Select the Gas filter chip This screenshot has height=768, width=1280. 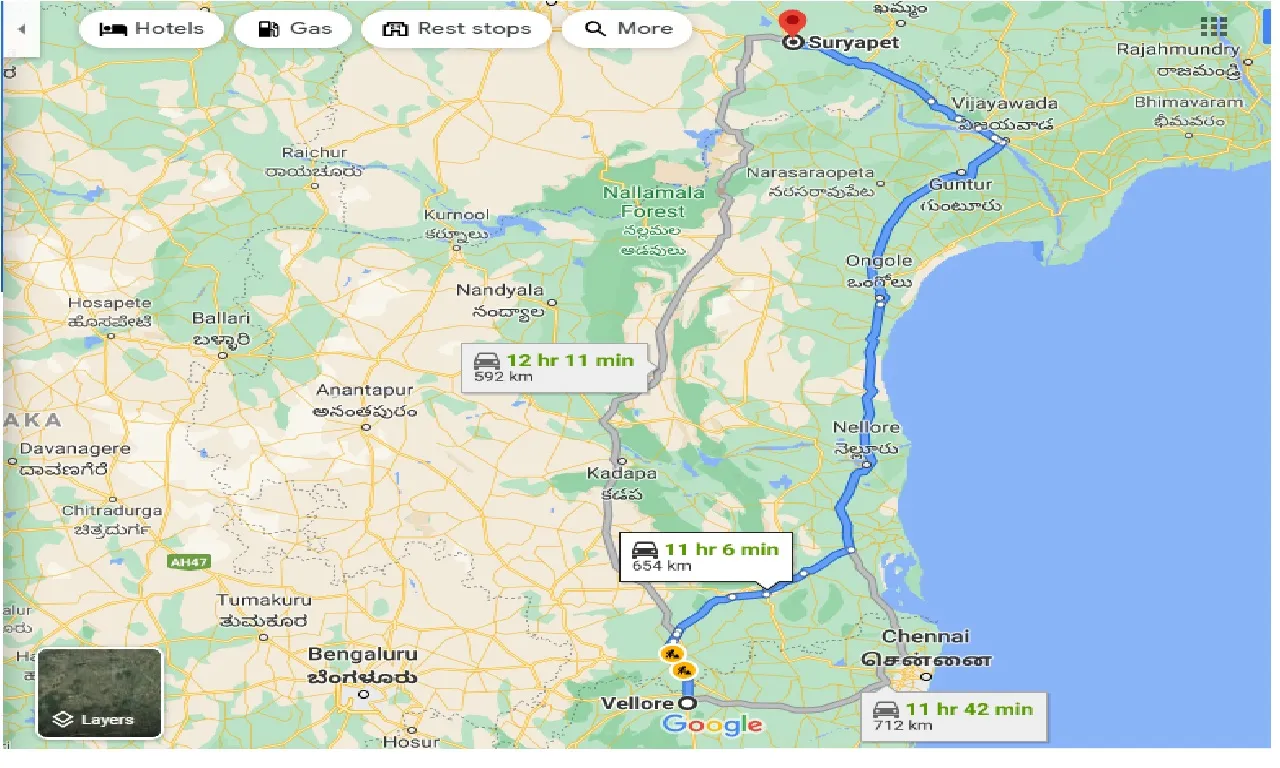click(294, 29)
